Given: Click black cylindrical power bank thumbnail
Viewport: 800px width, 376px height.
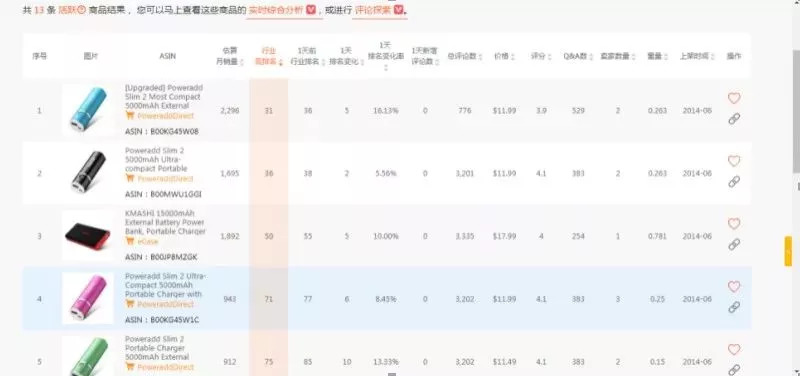Looking at the screenshot, I should pyautogui.click(x=88, y=172).
